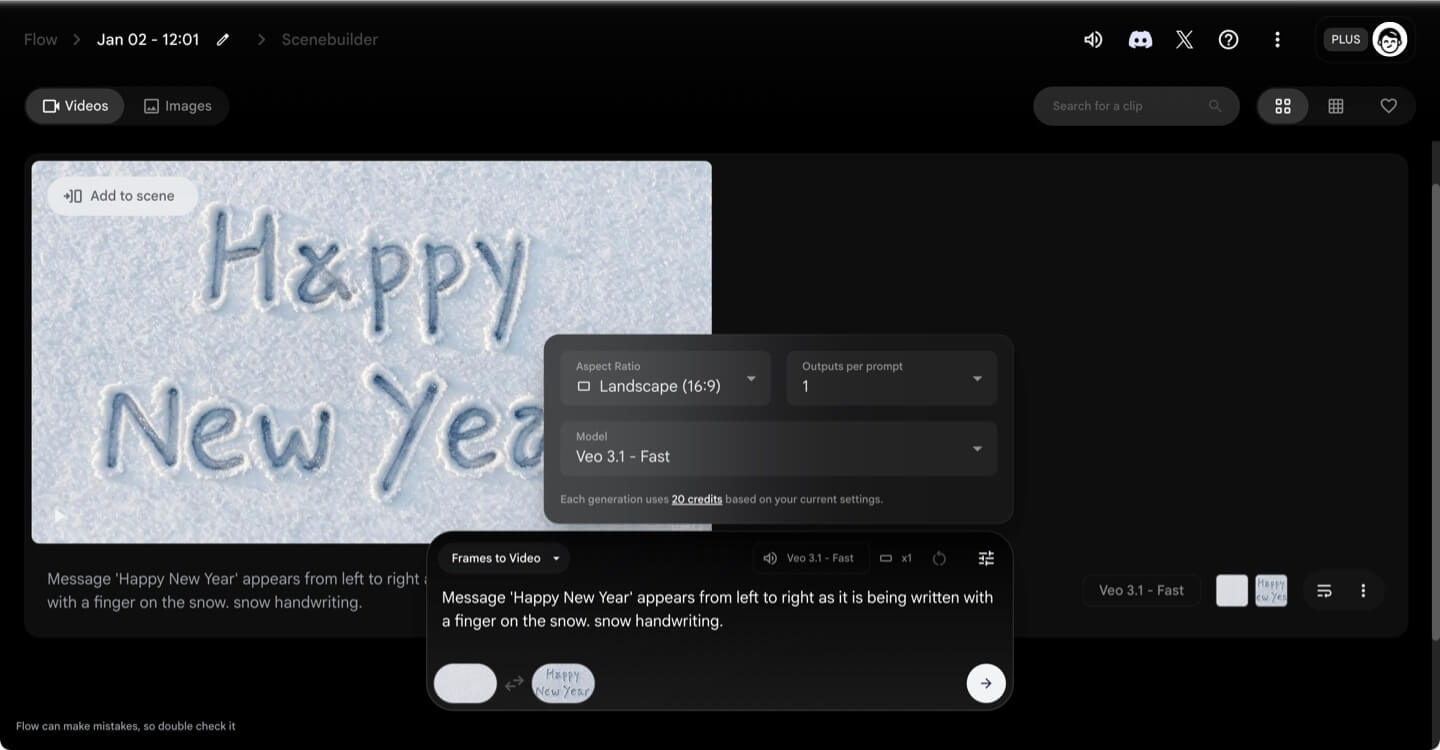Click the X (Twitter) share icon

[1184, 39]
